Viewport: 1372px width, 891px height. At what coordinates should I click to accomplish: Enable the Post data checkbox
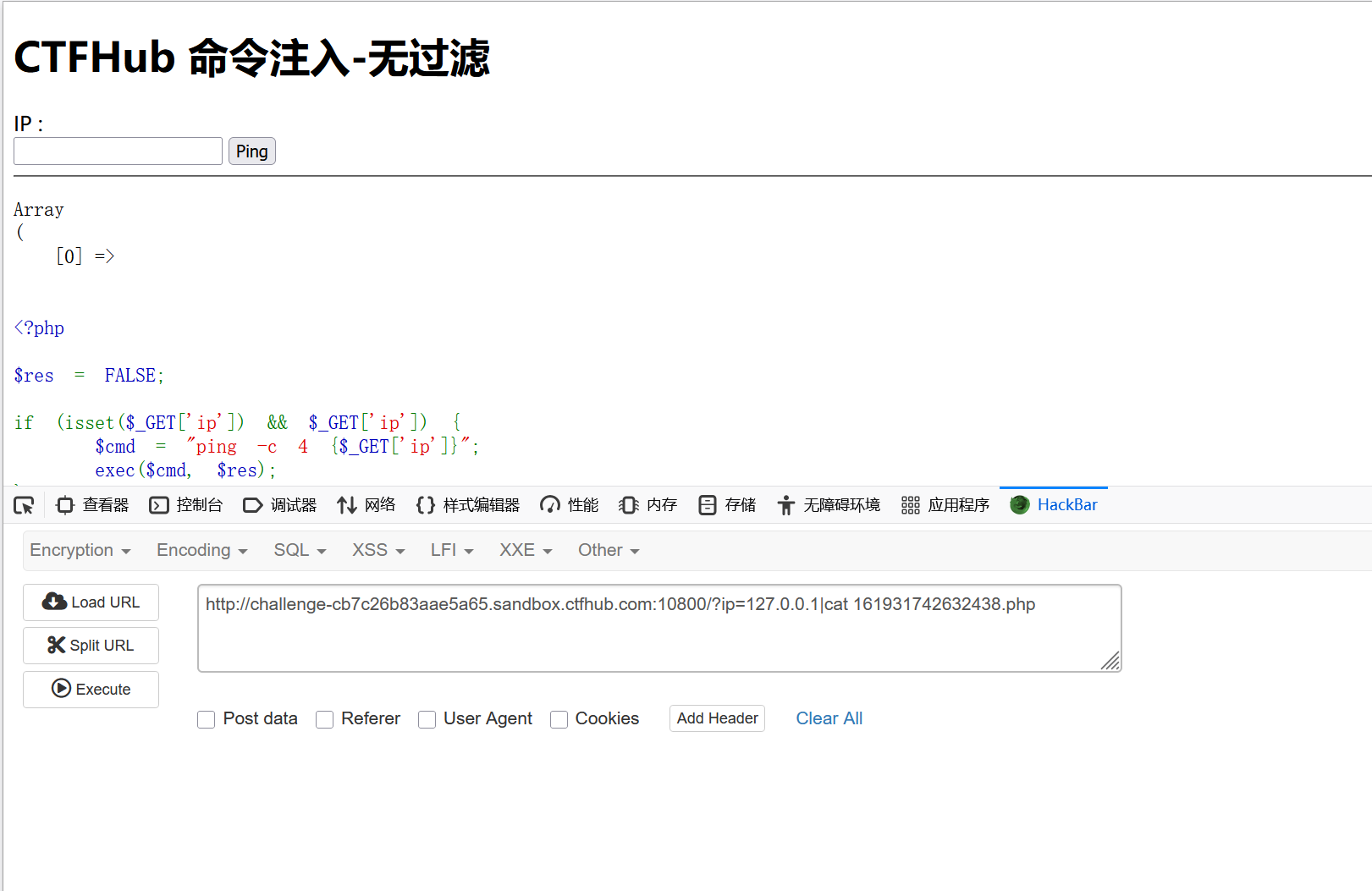[x=206, y=719]
